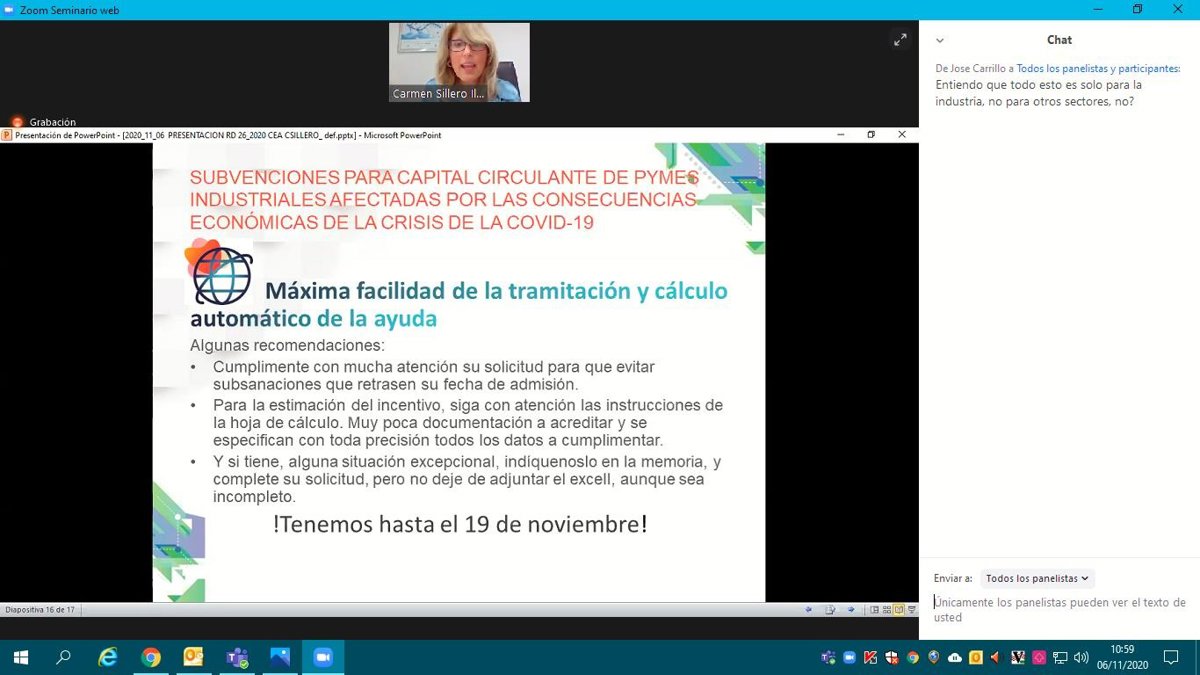
Task: Switch to Slide Sorter view
Action: (x=887, y=609)
